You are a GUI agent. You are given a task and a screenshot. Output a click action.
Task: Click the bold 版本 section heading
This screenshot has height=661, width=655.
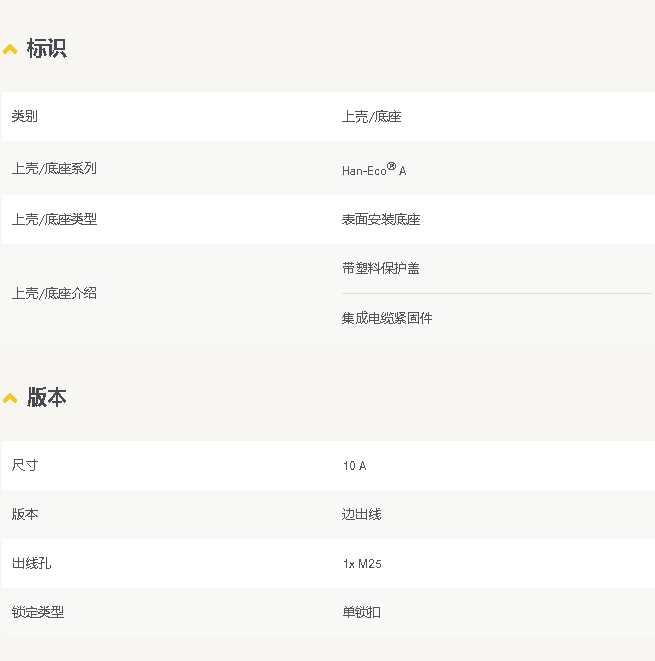(46, 397)
